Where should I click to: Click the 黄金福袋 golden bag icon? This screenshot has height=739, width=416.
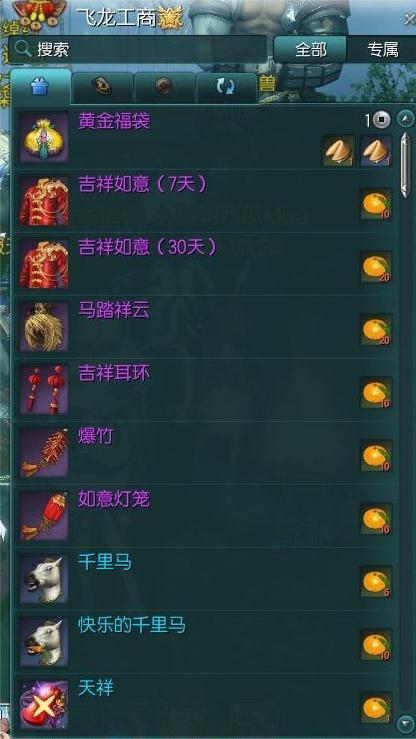(44, 138)
